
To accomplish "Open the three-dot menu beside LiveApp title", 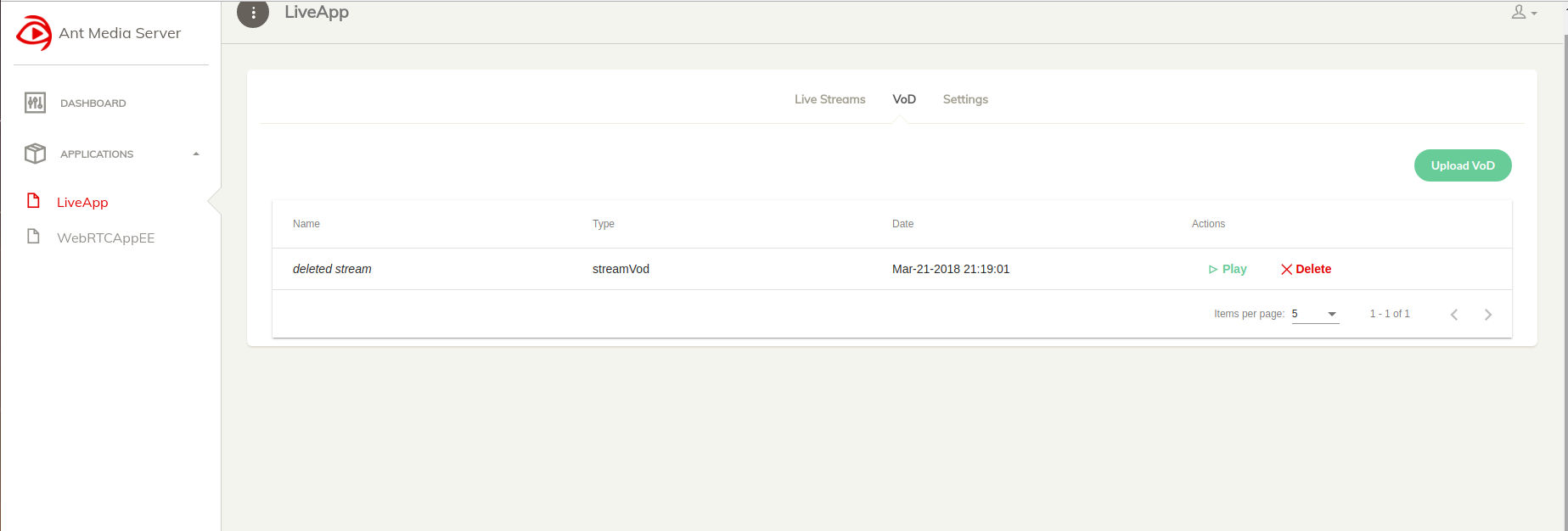I will click(253, 13).
